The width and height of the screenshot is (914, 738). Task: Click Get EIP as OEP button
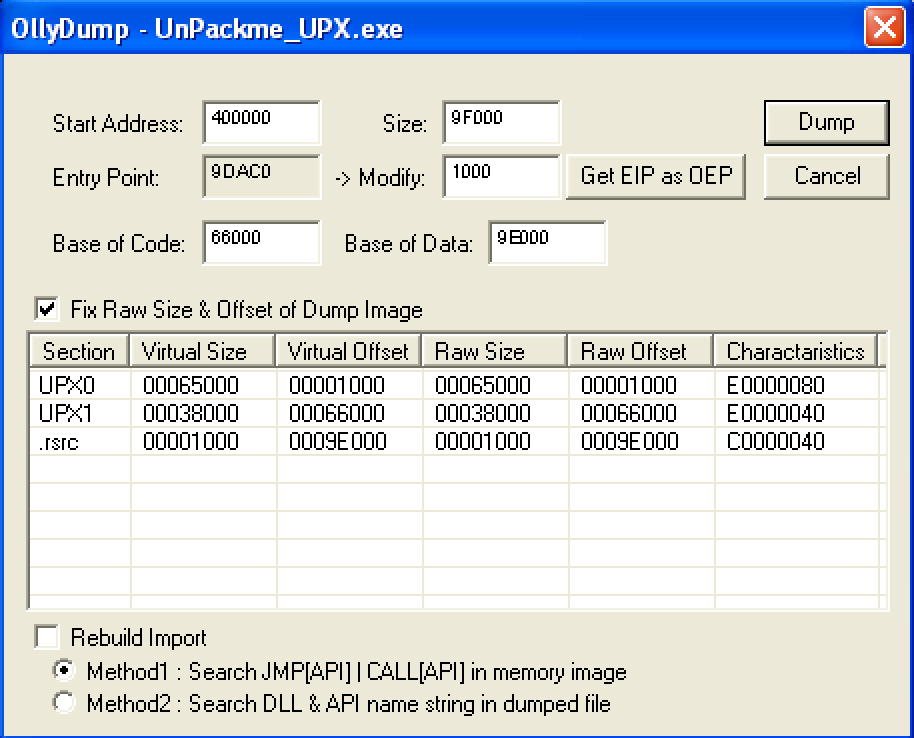[x=656, y=176]
